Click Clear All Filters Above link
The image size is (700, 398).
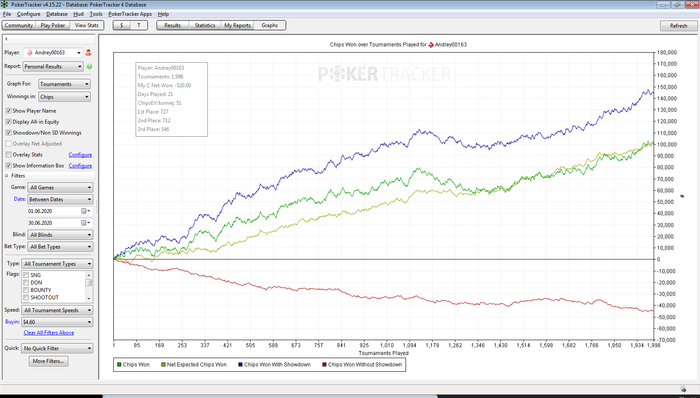pyautogui.click(x=49, y=333)
